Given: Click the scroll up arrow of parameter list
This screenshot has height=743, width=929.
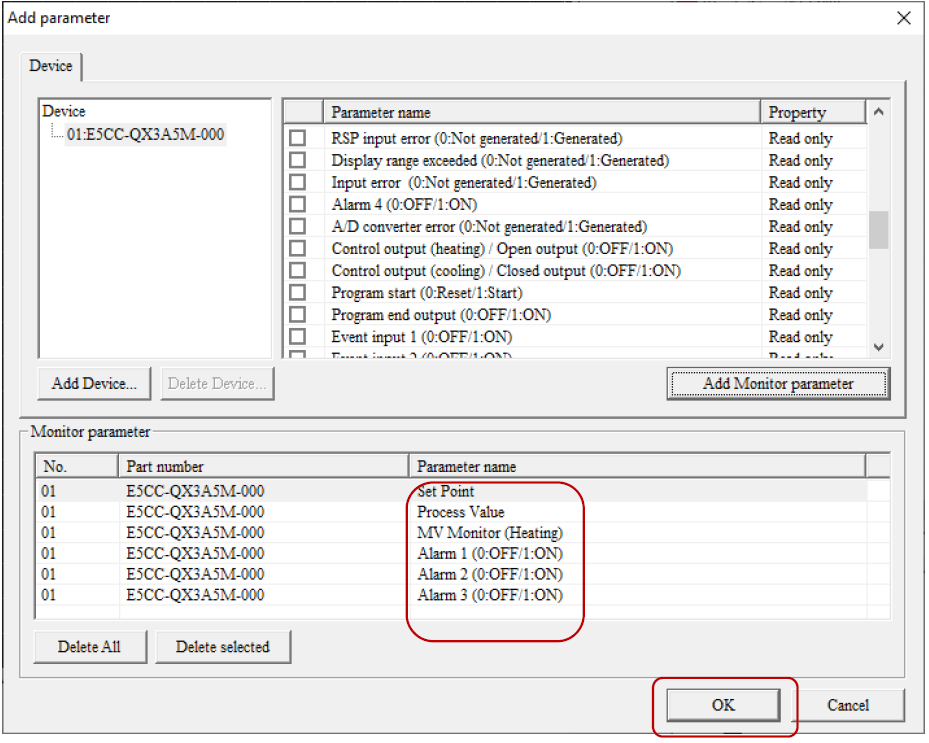Looking at the screenshot, I should [879, 111].
